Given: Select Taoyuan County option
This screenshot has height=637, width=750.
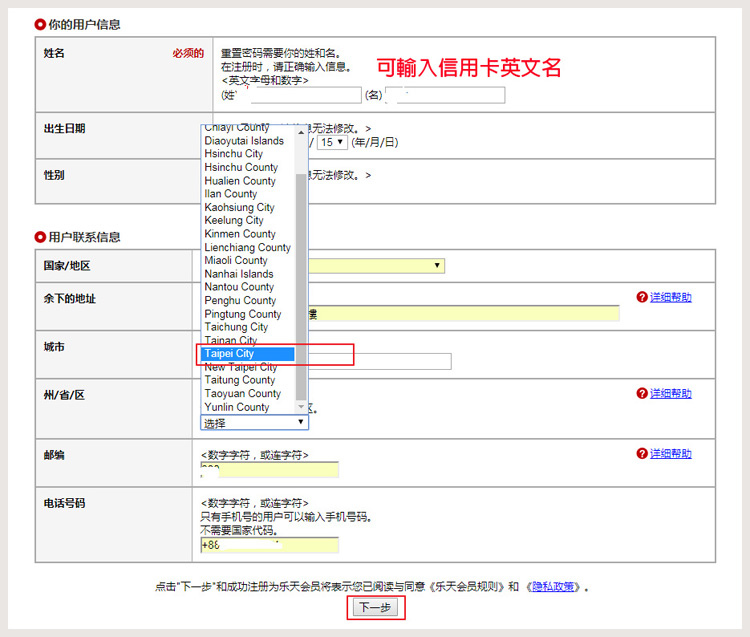Looking at the screenshot, I should coord(239,393).
